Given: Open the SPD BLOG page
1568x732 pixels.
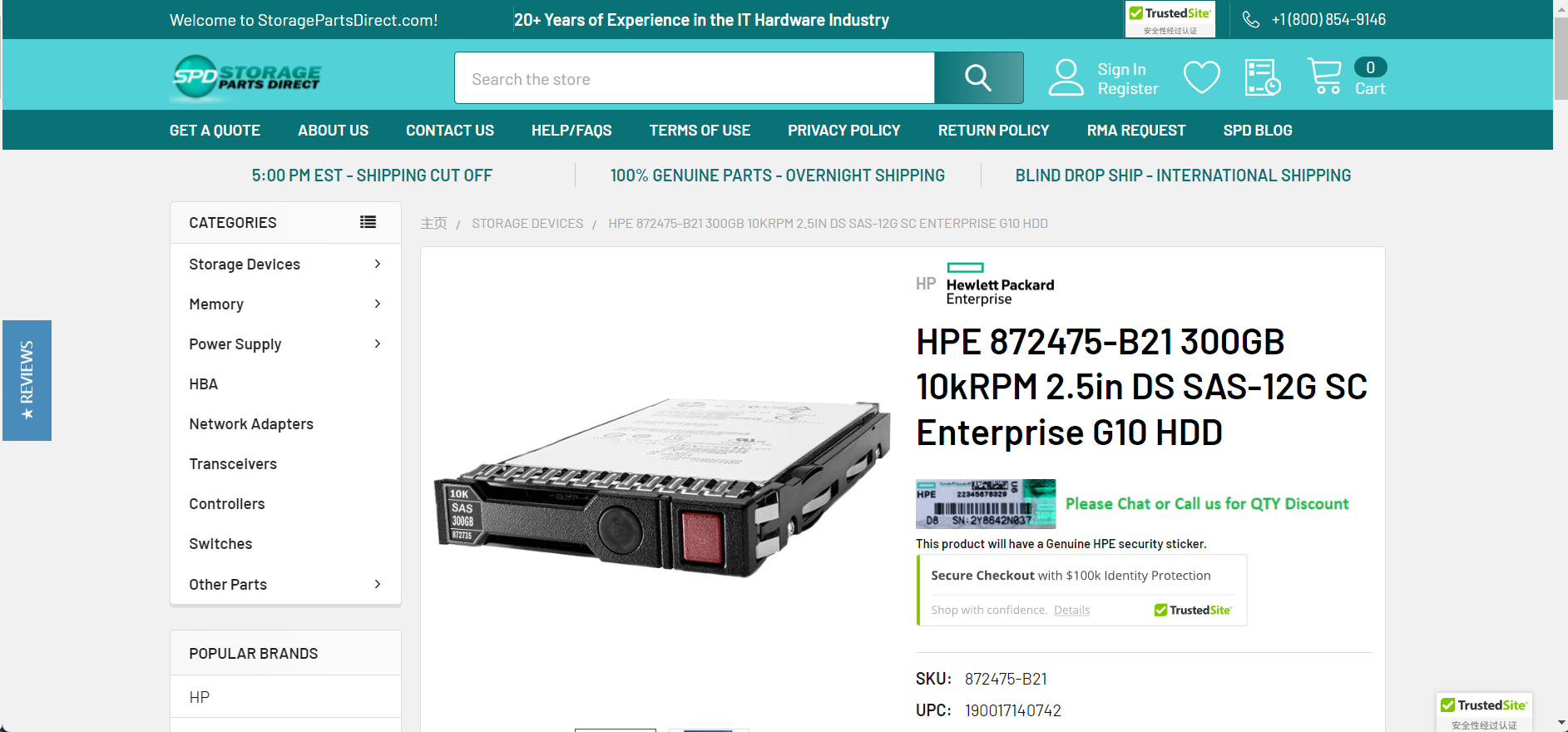Looking at the screenshot, I should click(1258, 131).
